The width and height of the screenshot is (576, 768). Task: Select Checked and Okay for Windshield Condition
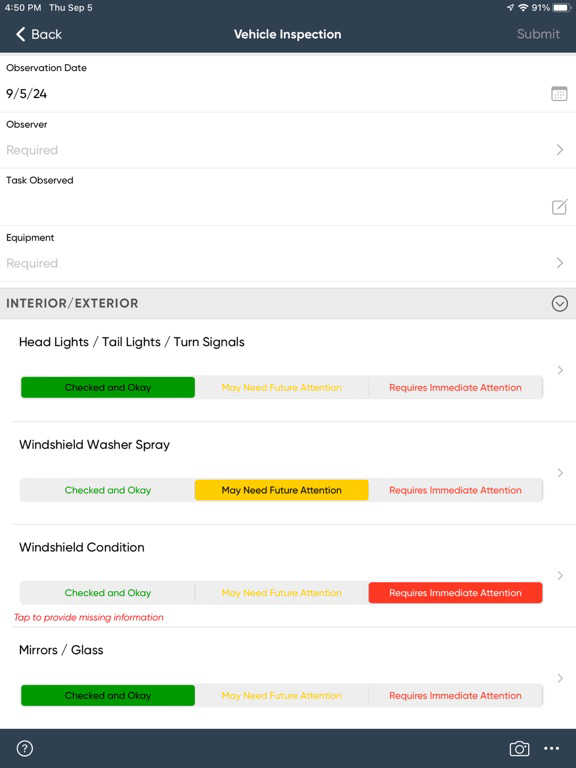108,593
